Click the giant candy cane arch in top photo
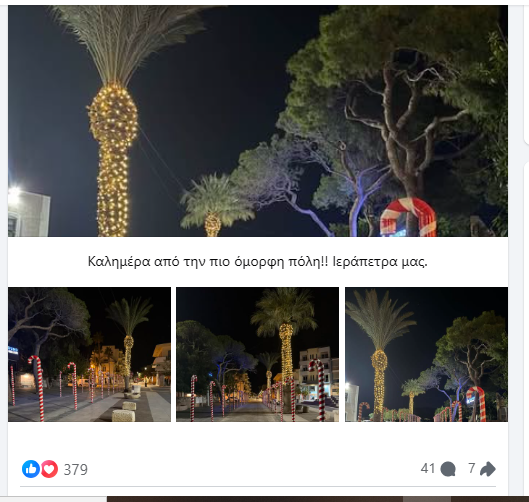This screenshot has height=502, width=529. click(x=409, y=217)
